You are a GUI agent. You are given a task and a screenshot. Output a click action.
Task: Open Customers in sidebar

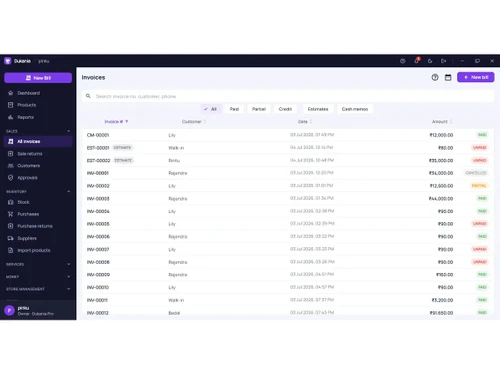pyautogui.click(x=38, y=166)
